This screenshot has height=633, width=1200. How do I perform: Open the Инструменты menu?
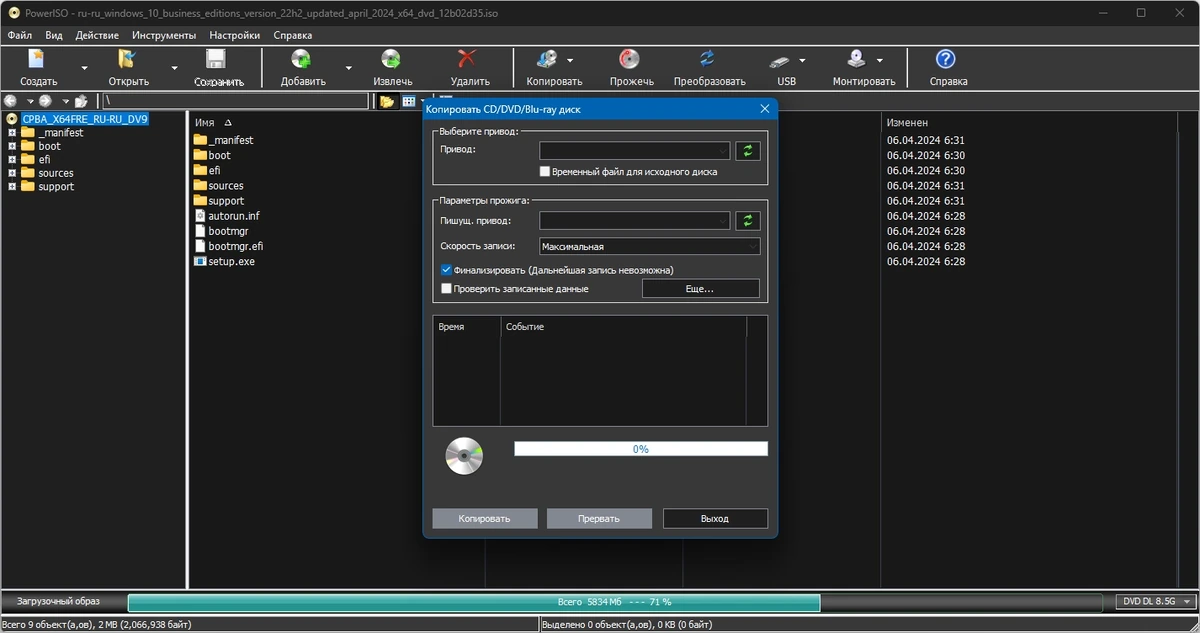point(164,35)
